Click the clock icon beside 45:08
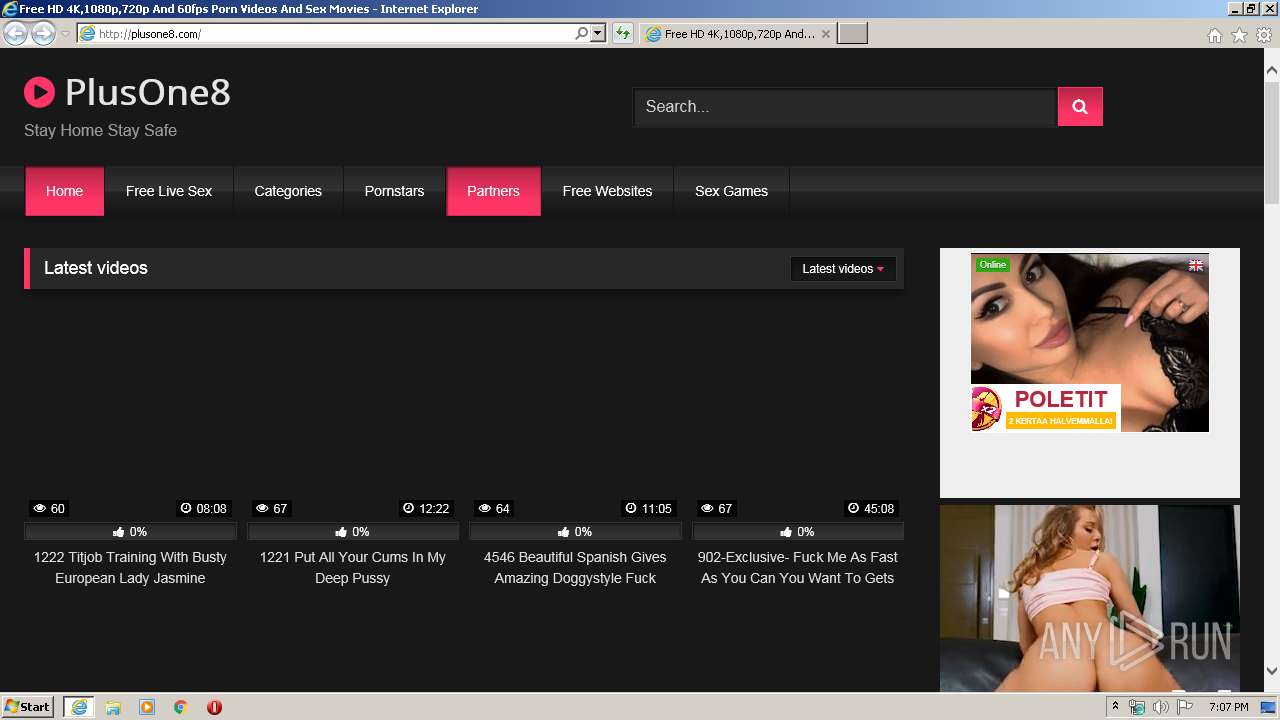 (x=853, y=508)
